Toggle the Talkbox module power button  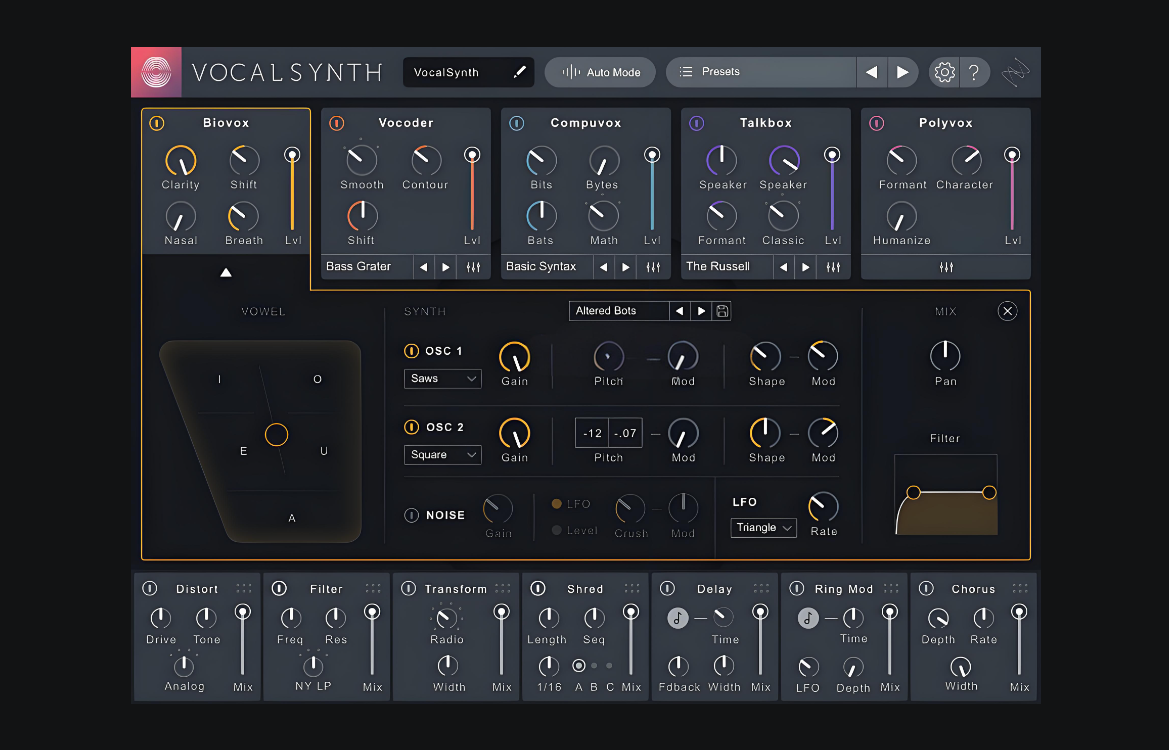click(x=696, y=123)
